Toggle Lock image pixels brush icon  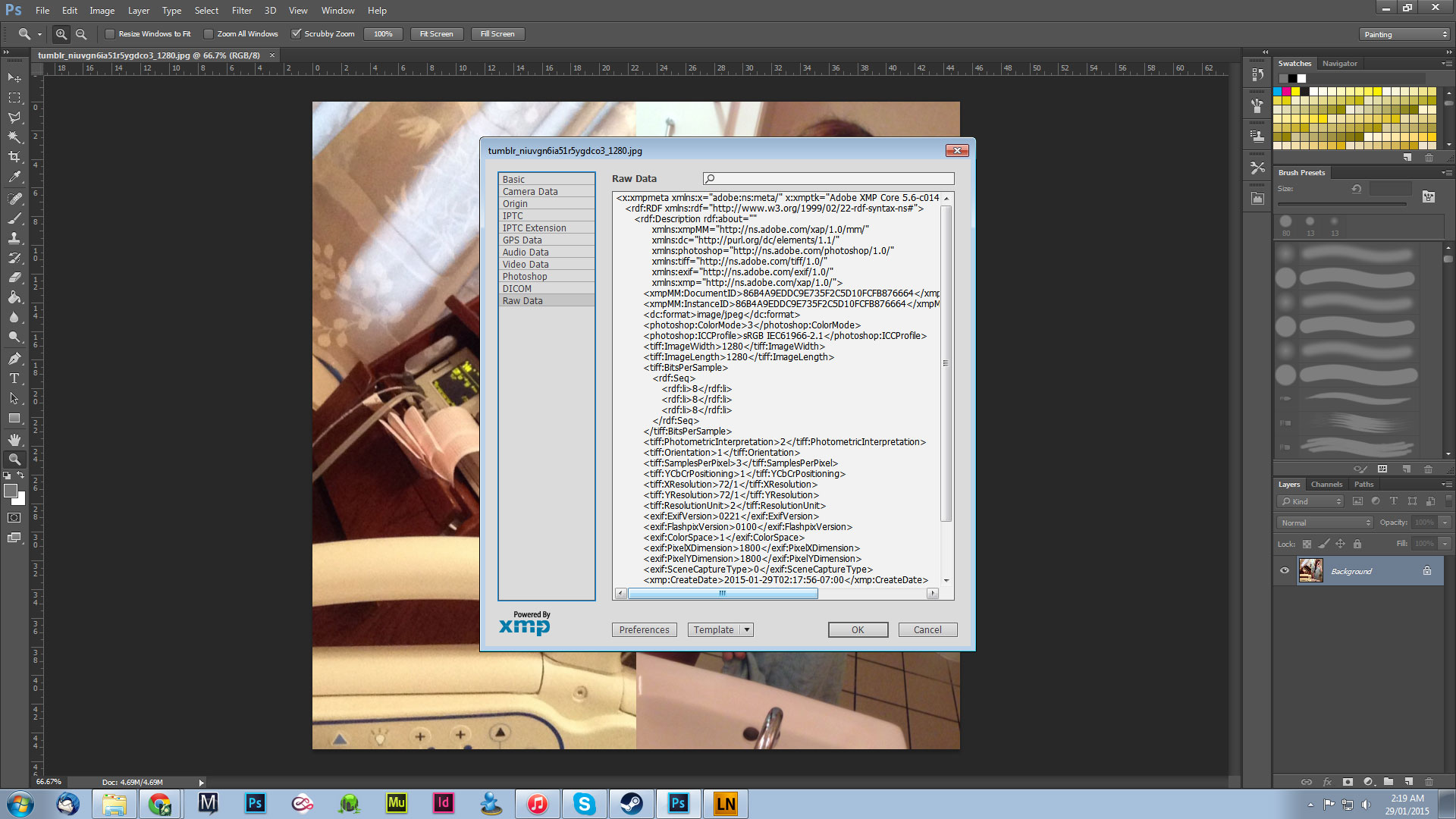coord(1323,544)
